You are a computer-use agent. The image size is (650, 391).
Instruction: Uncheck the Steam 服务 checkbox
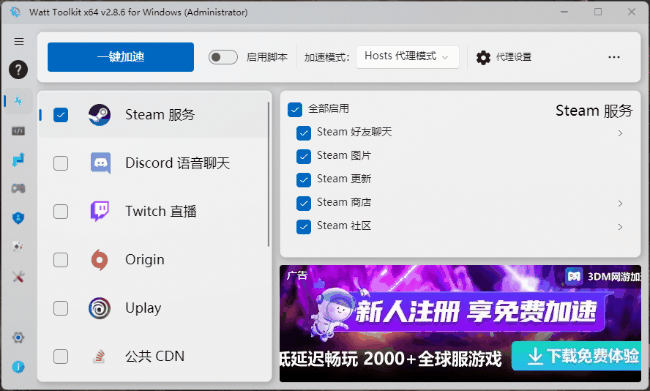click(x=61, y=115)
